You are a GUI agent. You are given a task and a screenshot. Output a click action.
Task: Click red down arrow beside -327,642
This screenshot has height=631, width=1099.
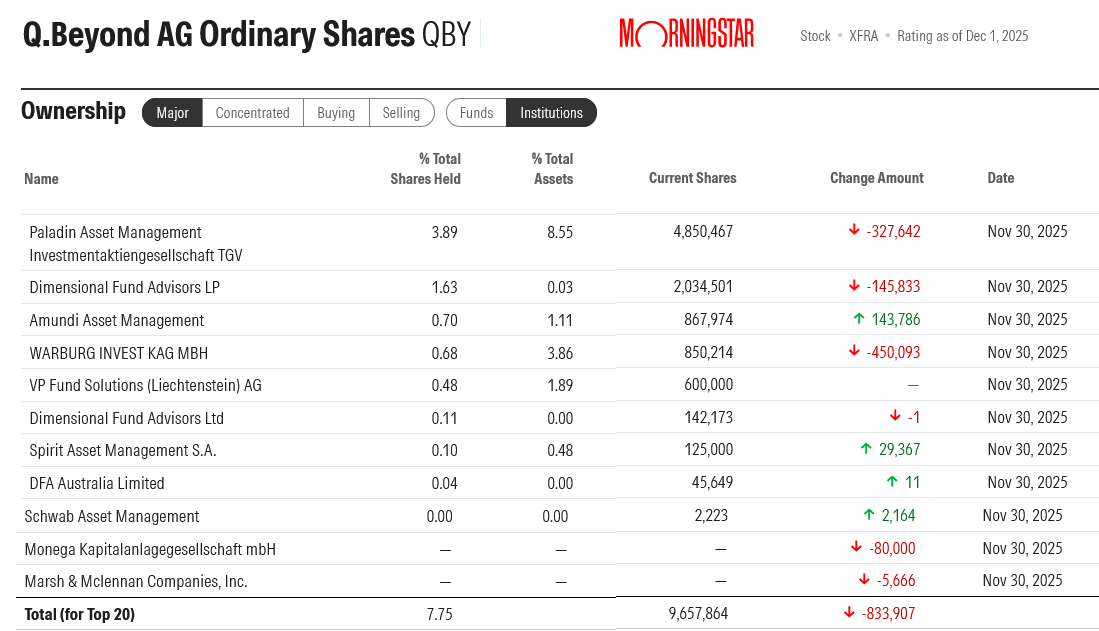coord(854,231)
